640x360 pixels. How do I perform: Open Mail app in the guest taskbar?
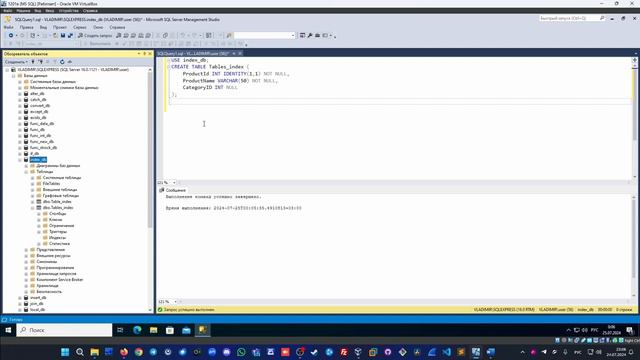pos(186,330)
